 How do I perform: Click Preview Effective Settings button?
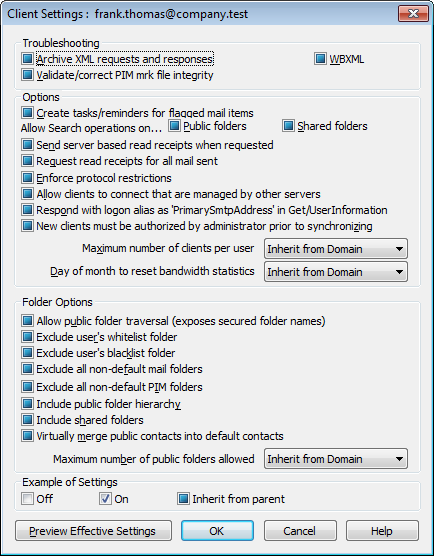(93, 531)
